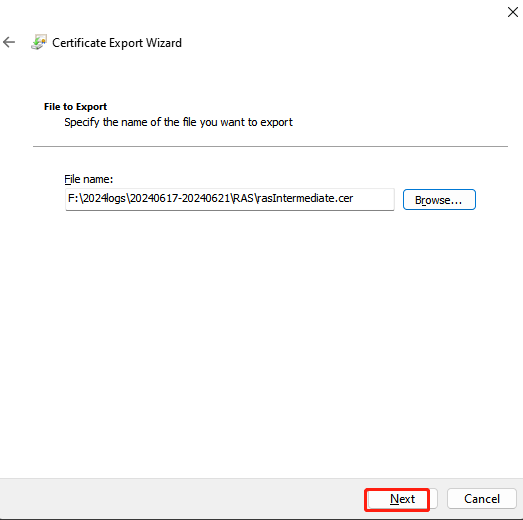This screenshot has height=520, width=523.
Task: Cancel the certificate export
Action: tap(482, 499)
